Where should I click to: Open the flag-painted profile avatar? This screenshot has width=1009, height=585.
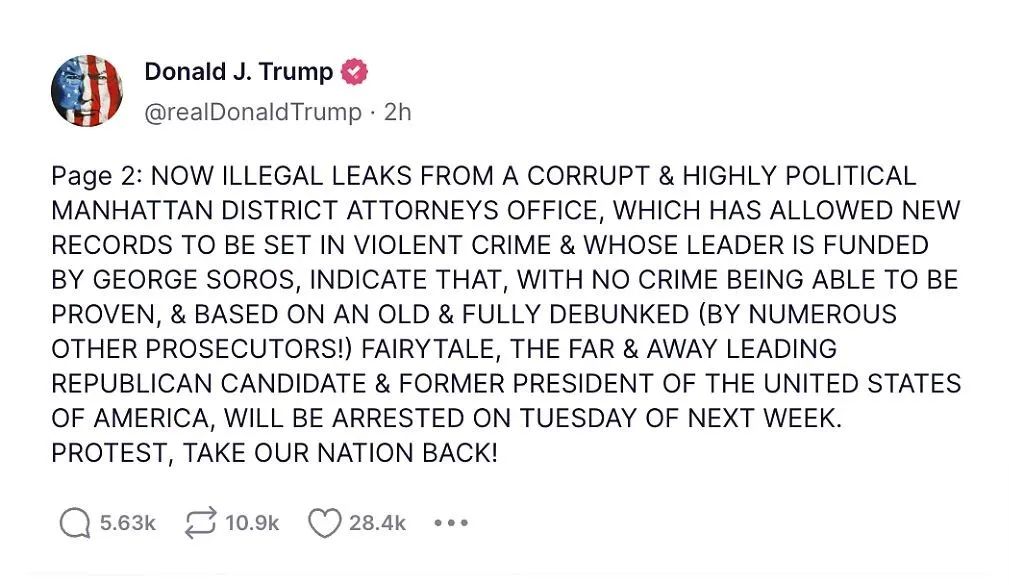87,90
